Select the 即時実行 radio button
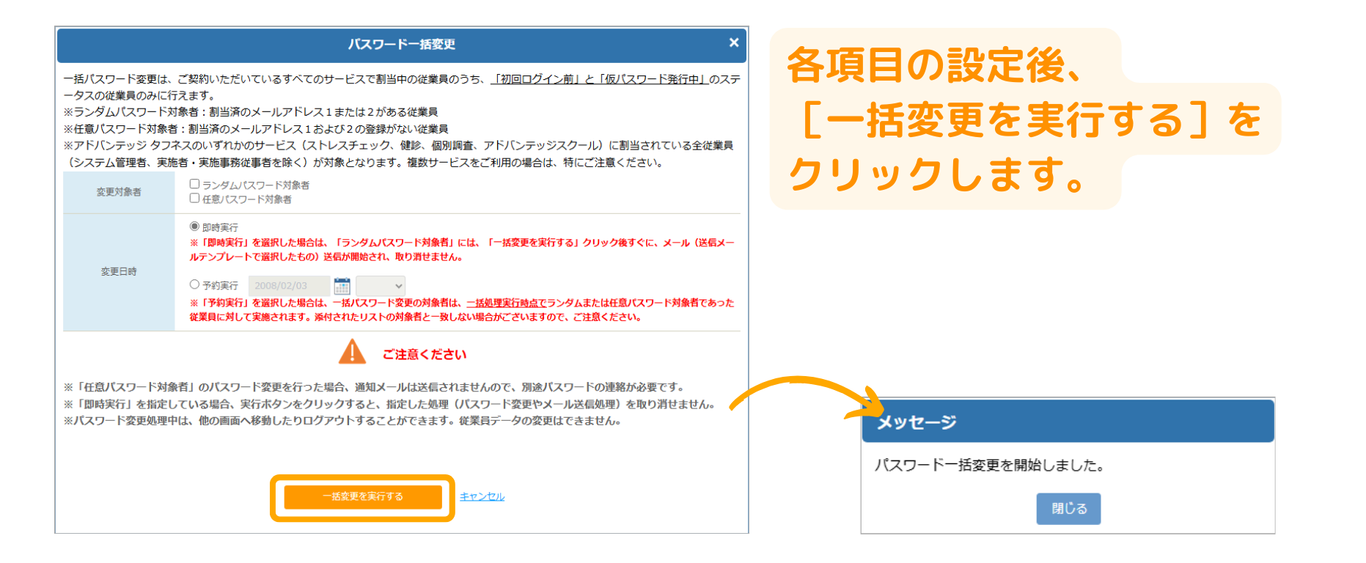 pos(195,227)
